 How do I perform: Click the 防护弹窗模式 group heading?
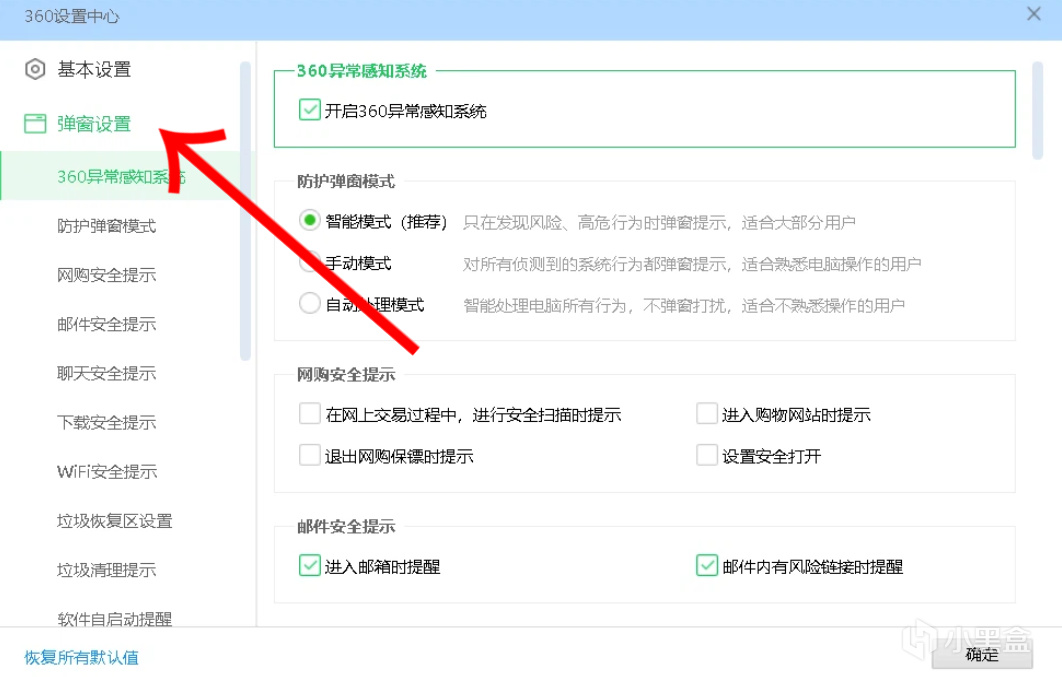click(346, 181)
